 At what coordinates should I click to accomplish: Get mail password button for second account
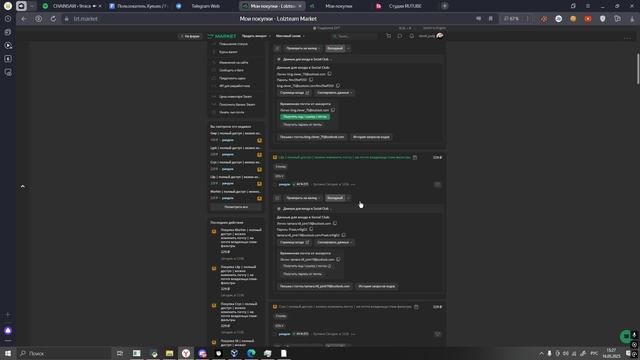302,274
